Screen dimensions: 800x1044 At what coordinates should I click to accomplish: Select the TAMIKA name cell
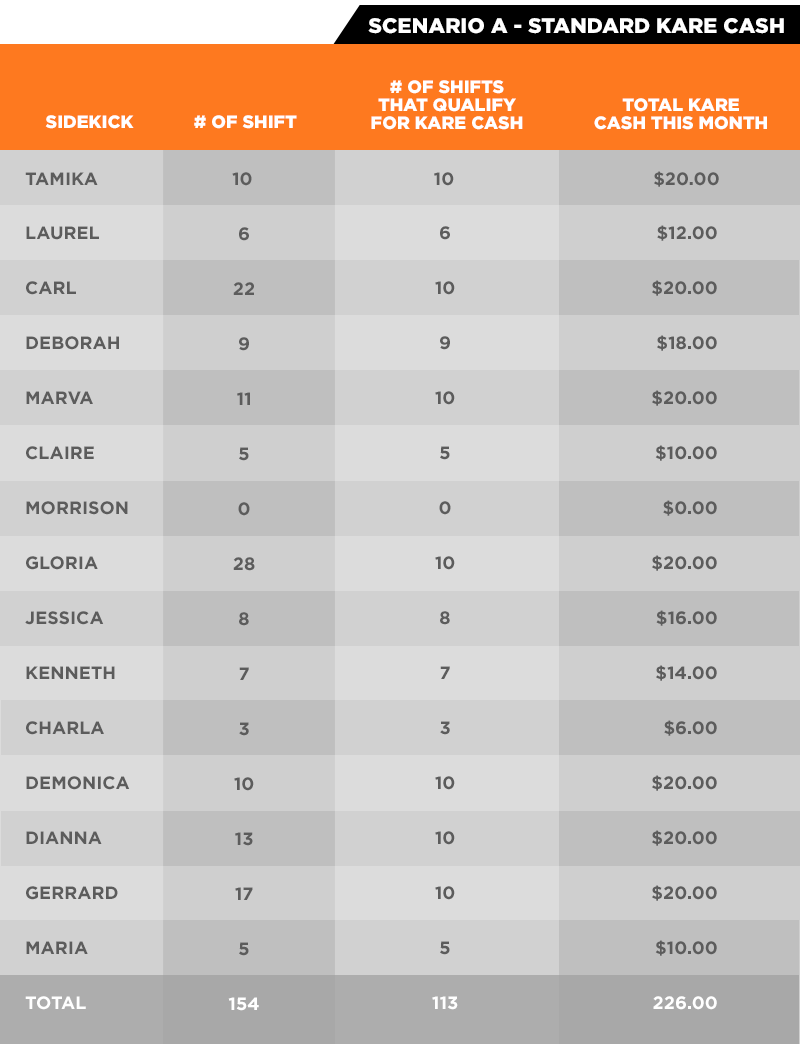pos(61,178)
